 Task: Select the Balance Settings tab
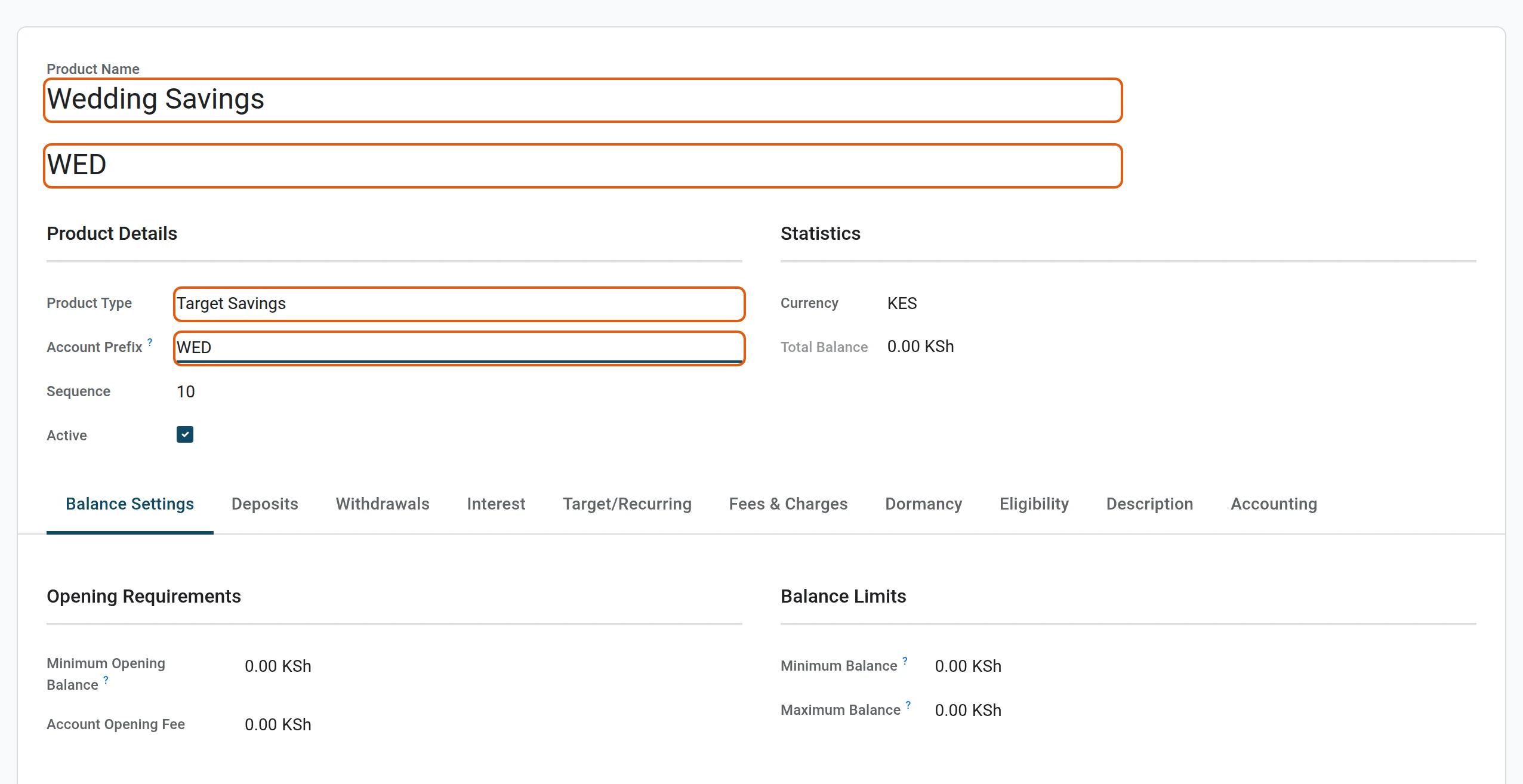tap(130, 504)
